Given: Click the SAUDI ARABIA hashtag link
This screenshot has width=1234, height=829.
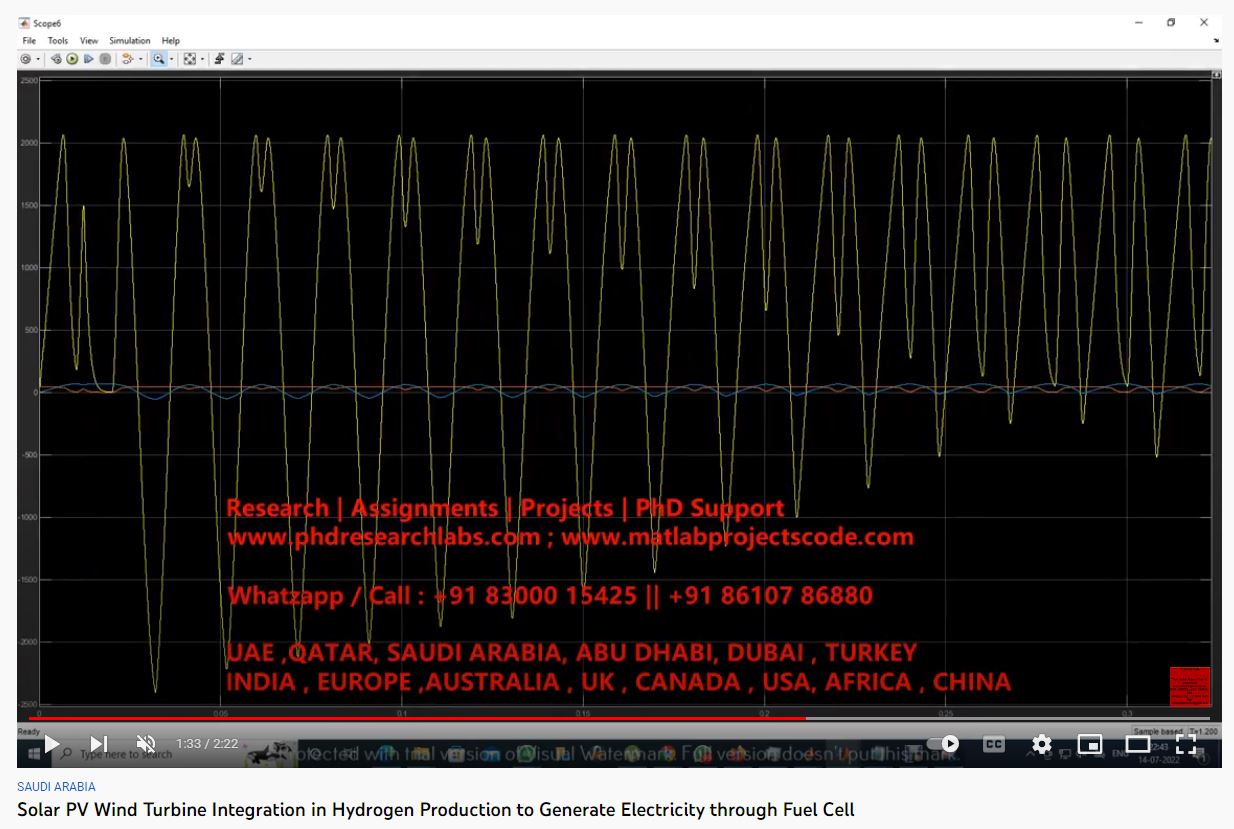Looking at the screenshot, I should coord(56,787).
